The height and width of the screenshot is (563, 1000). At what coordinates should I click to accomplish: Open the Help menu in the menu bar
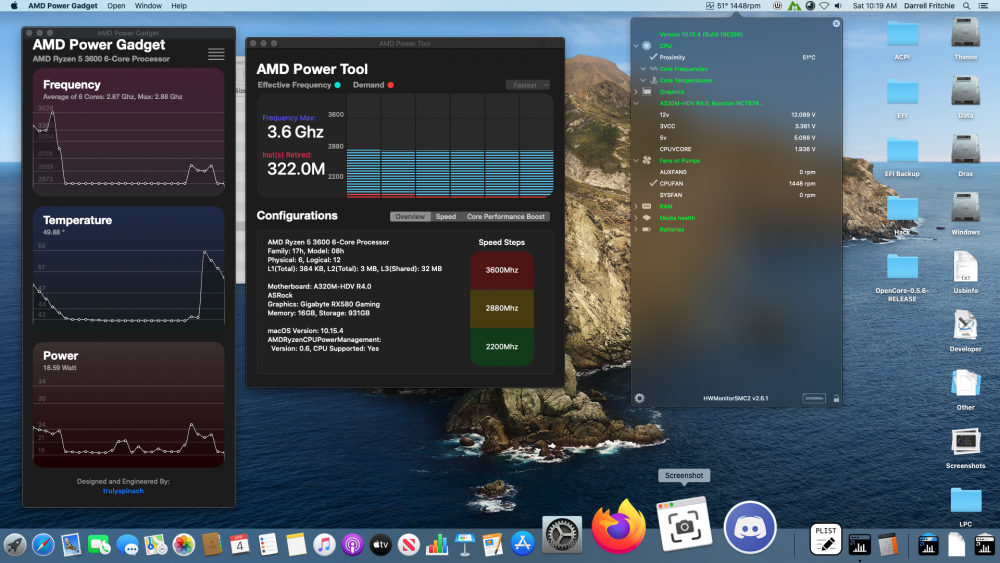point(179,6)
